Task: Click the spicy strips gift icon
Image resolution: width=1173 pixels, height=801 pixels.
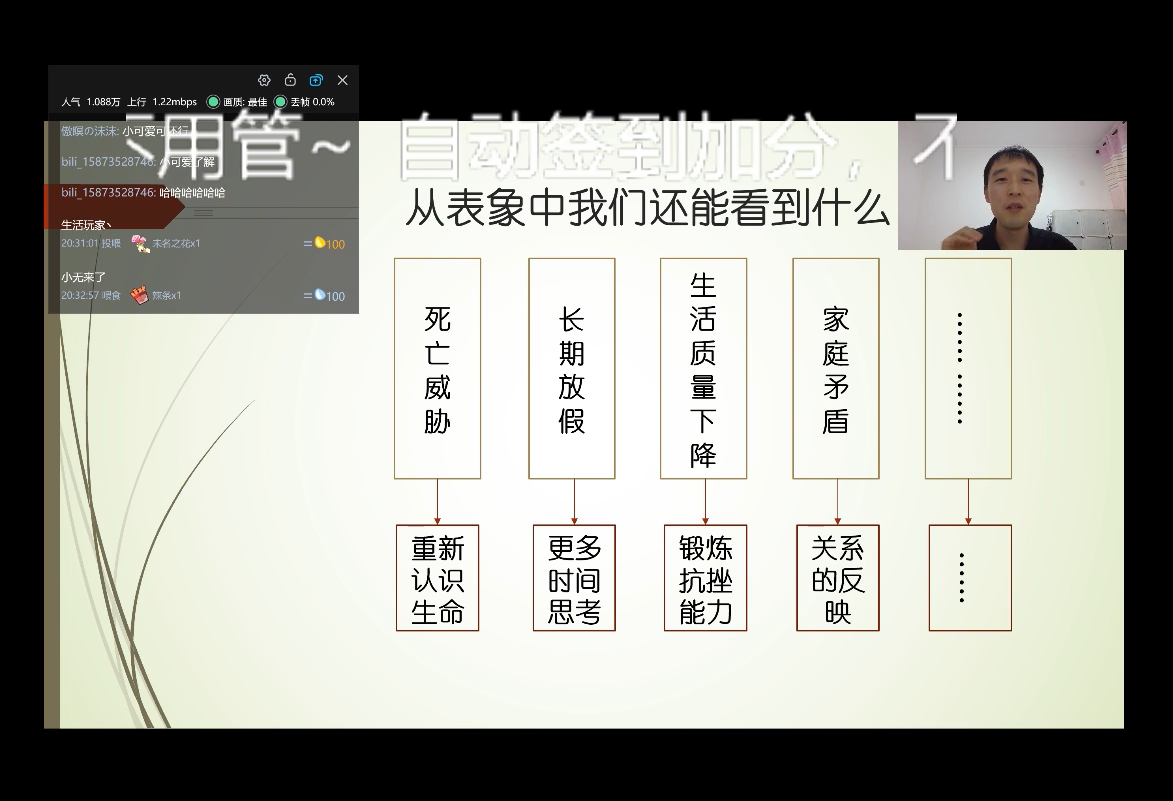Action: [138, 295]
